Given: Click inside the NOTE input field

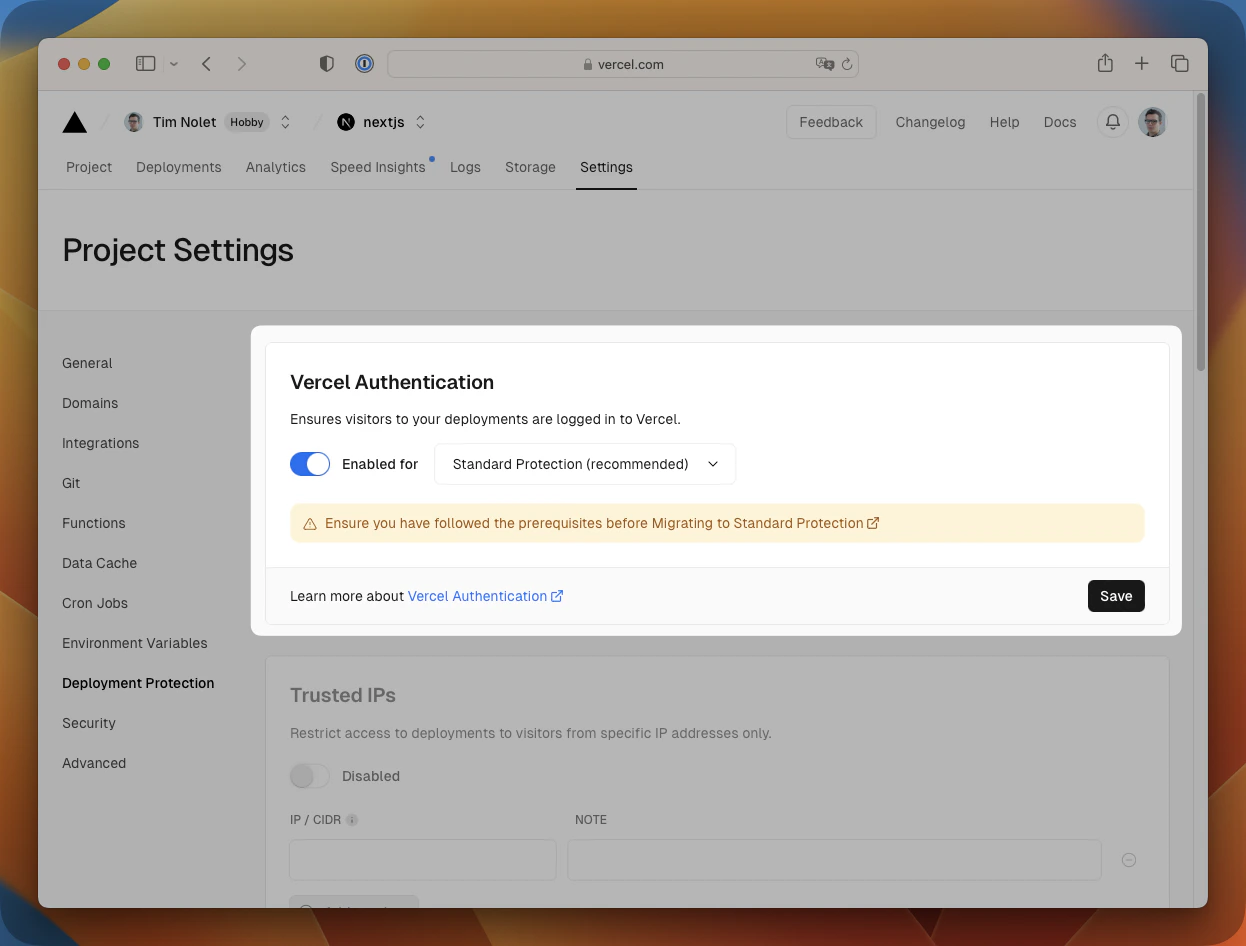Looking at the screenshot, I should [834, 859].
